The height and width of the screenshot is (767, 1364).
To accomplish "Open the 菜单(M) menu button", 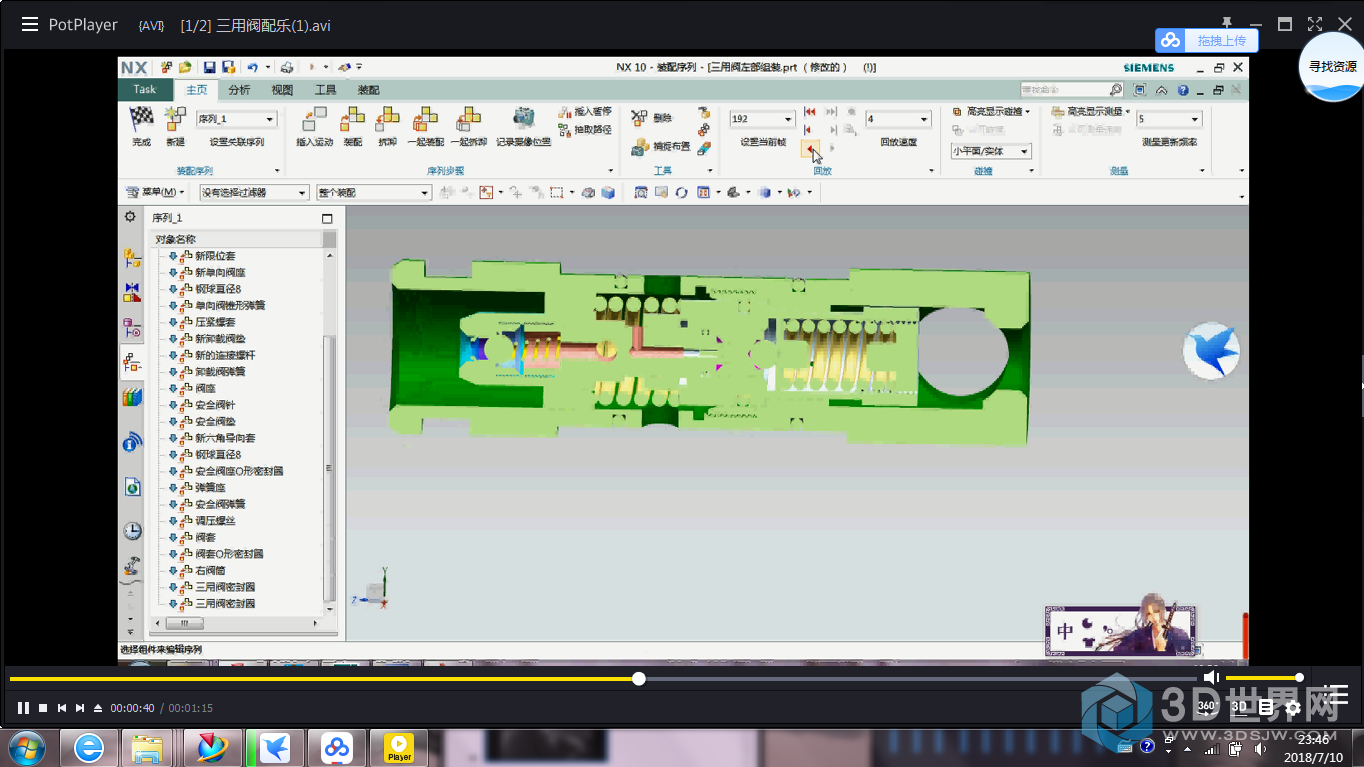I will (155, 192).
